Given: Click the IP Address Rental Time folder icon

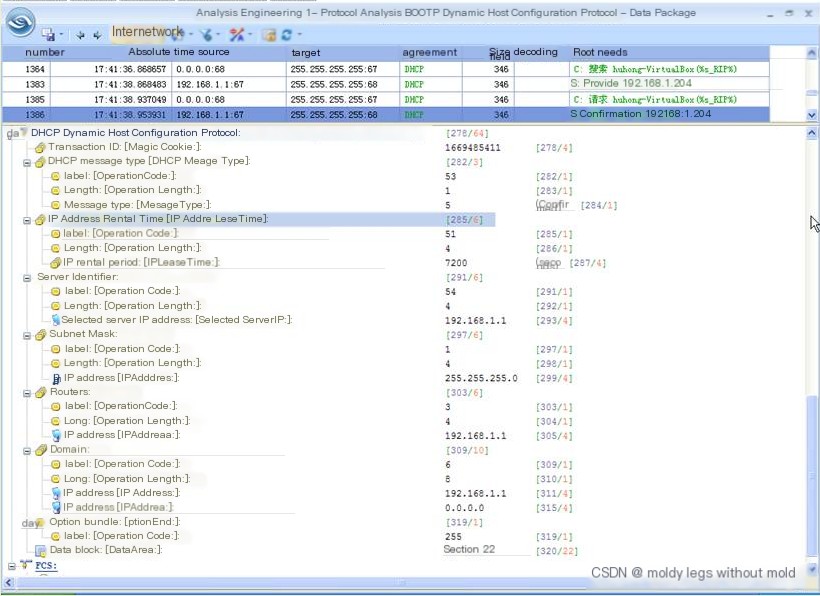Looking at the screenshot, I should click(x=40, y=220).
